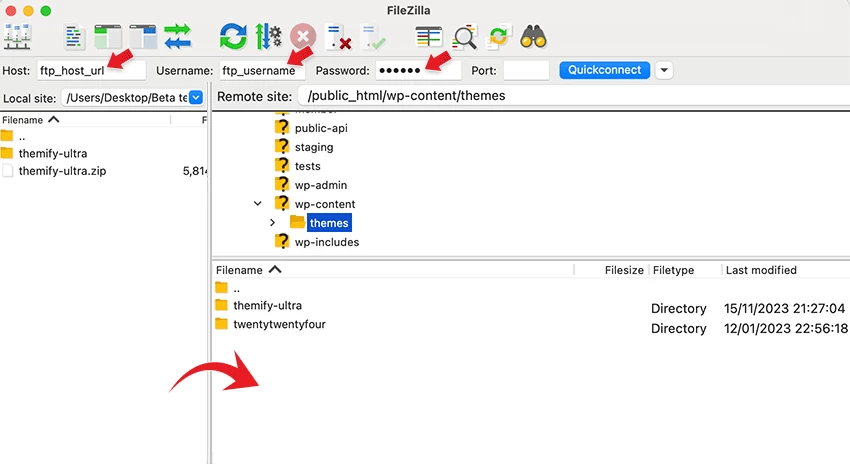Click the local zip size value 5,81
850x464 pixels.
[195, 171]
